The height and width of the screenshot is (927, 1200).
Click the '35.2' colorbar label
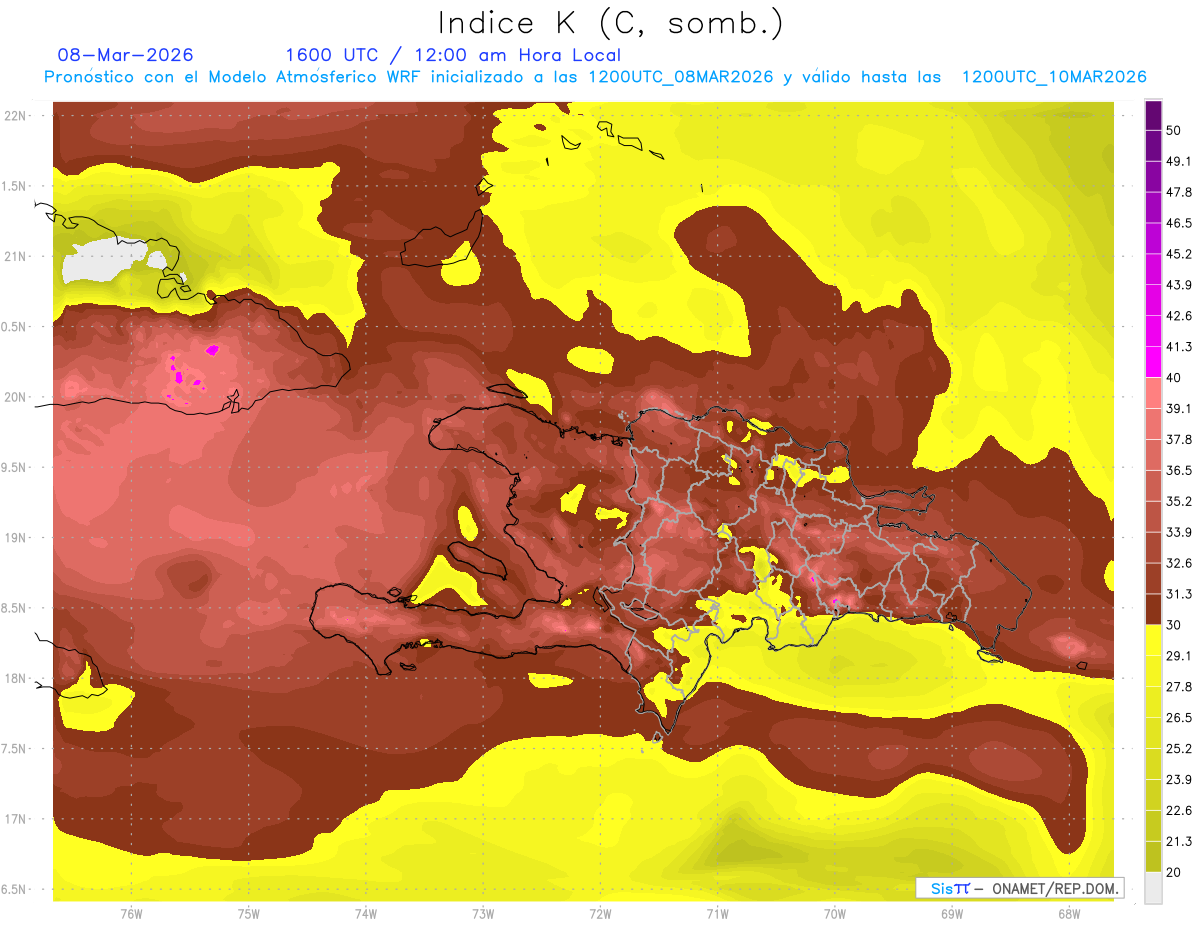(x=1179, y=502)
